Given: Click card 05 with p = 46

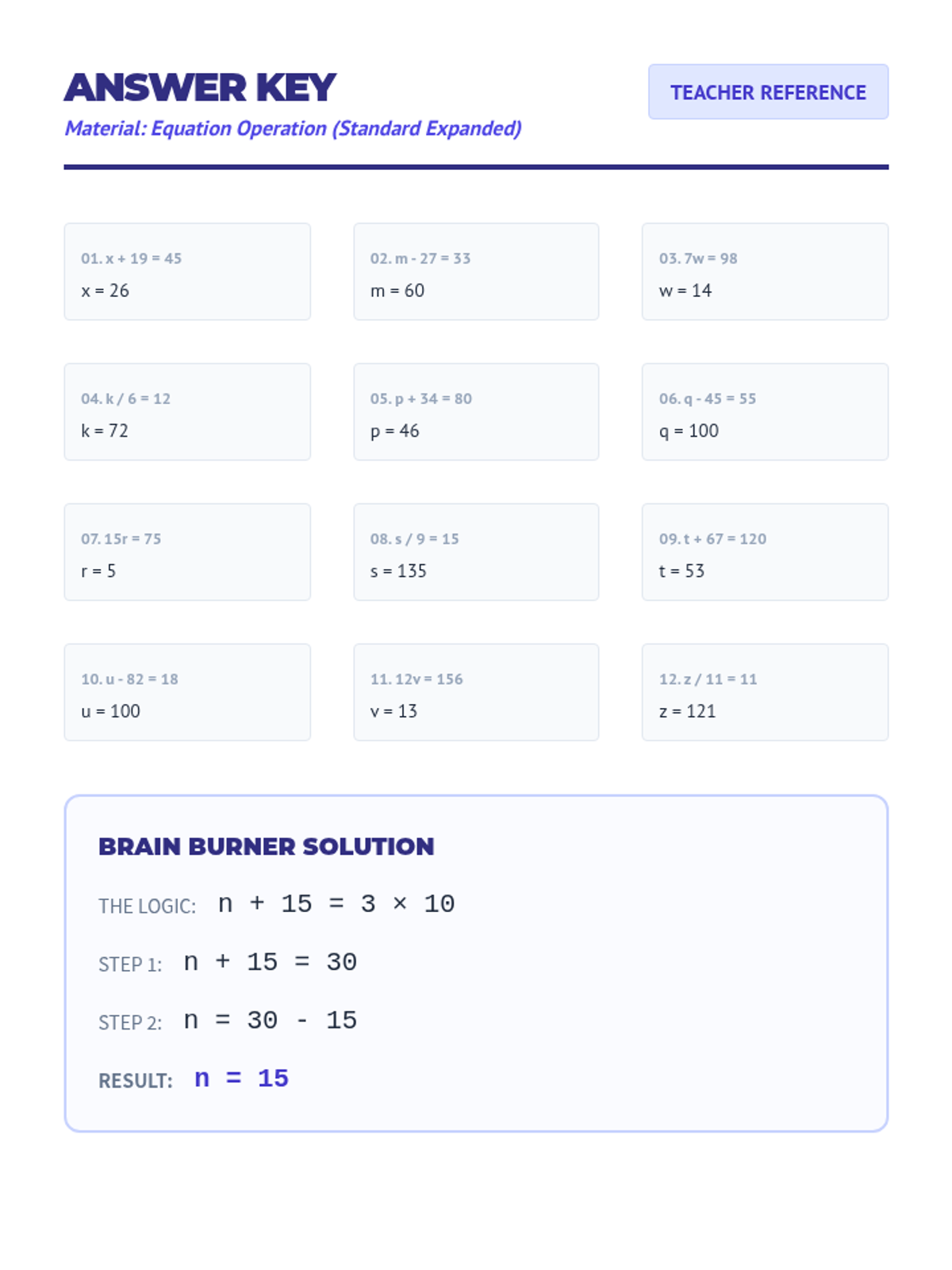Looking at the screenshot, I should point(476,412).
